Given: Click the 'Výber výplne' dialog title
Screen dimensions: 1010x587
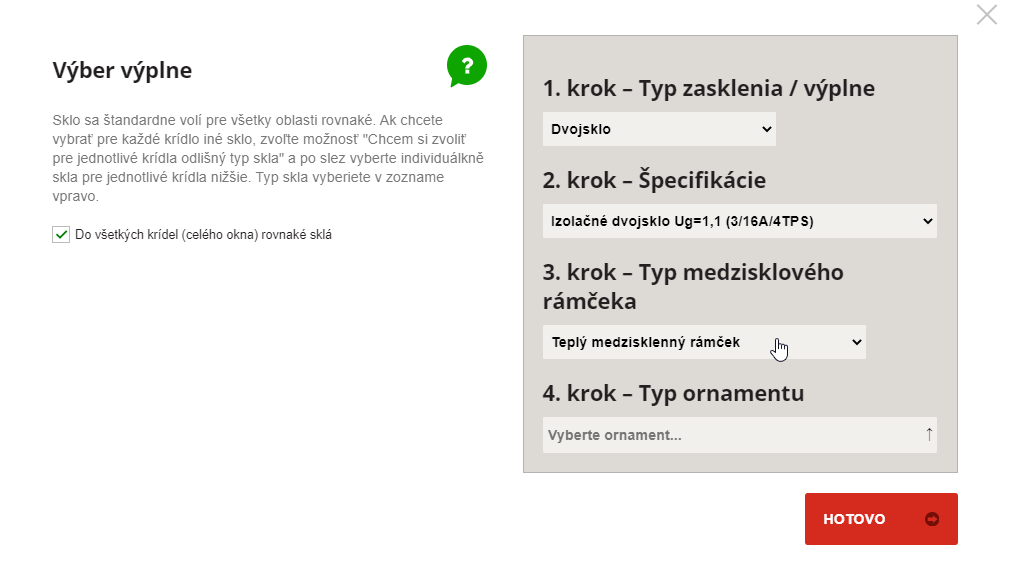Looking at the screenshot, I should coord(122,70).
